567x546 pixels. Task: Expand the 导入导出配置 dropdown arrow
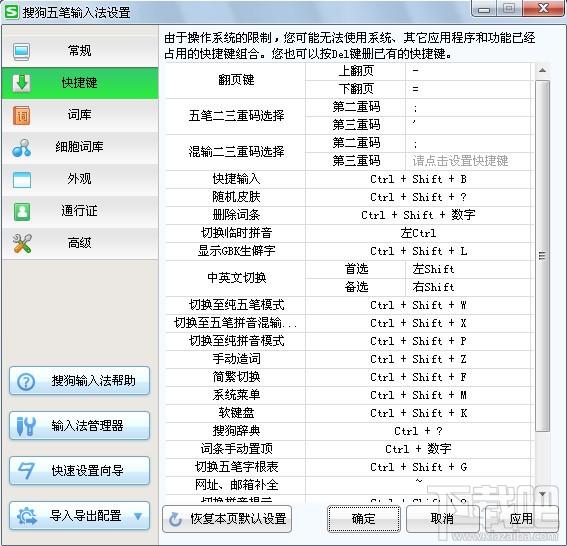coord(138,516)
